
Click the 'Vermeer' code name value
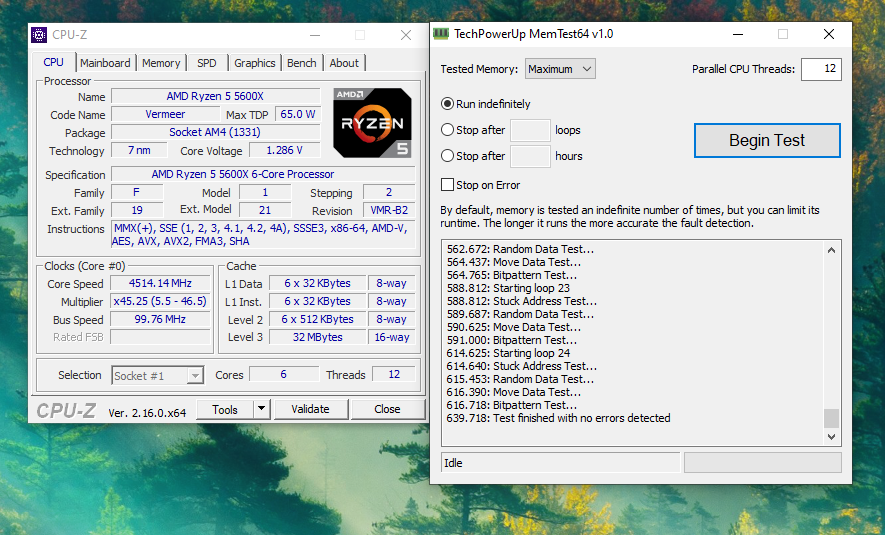tap(165, 114)
